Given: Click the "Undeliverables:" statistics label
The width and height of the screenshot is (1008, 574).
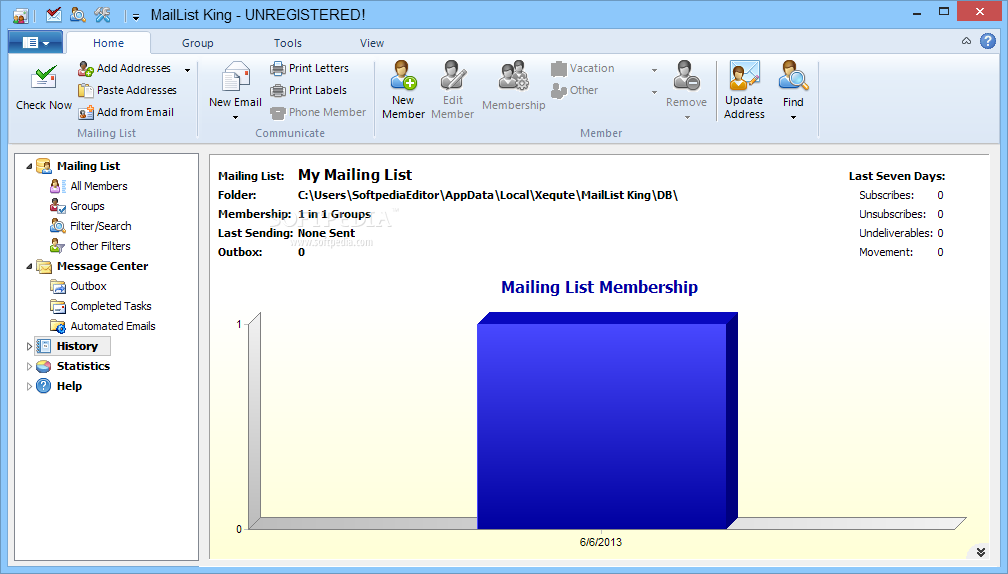Looking at the screenshot, I should coord(896,233).
